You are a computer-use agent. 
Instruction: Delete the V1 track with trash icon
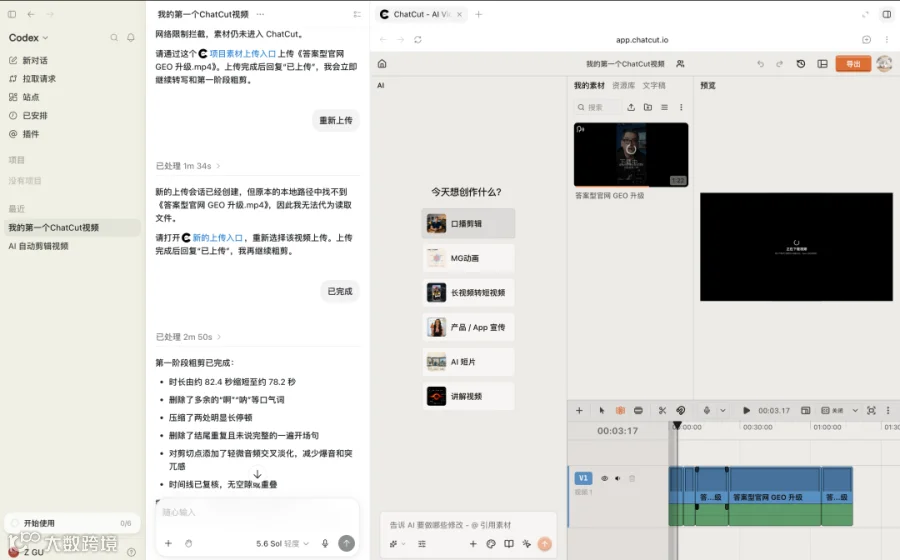tap(632, 478)
